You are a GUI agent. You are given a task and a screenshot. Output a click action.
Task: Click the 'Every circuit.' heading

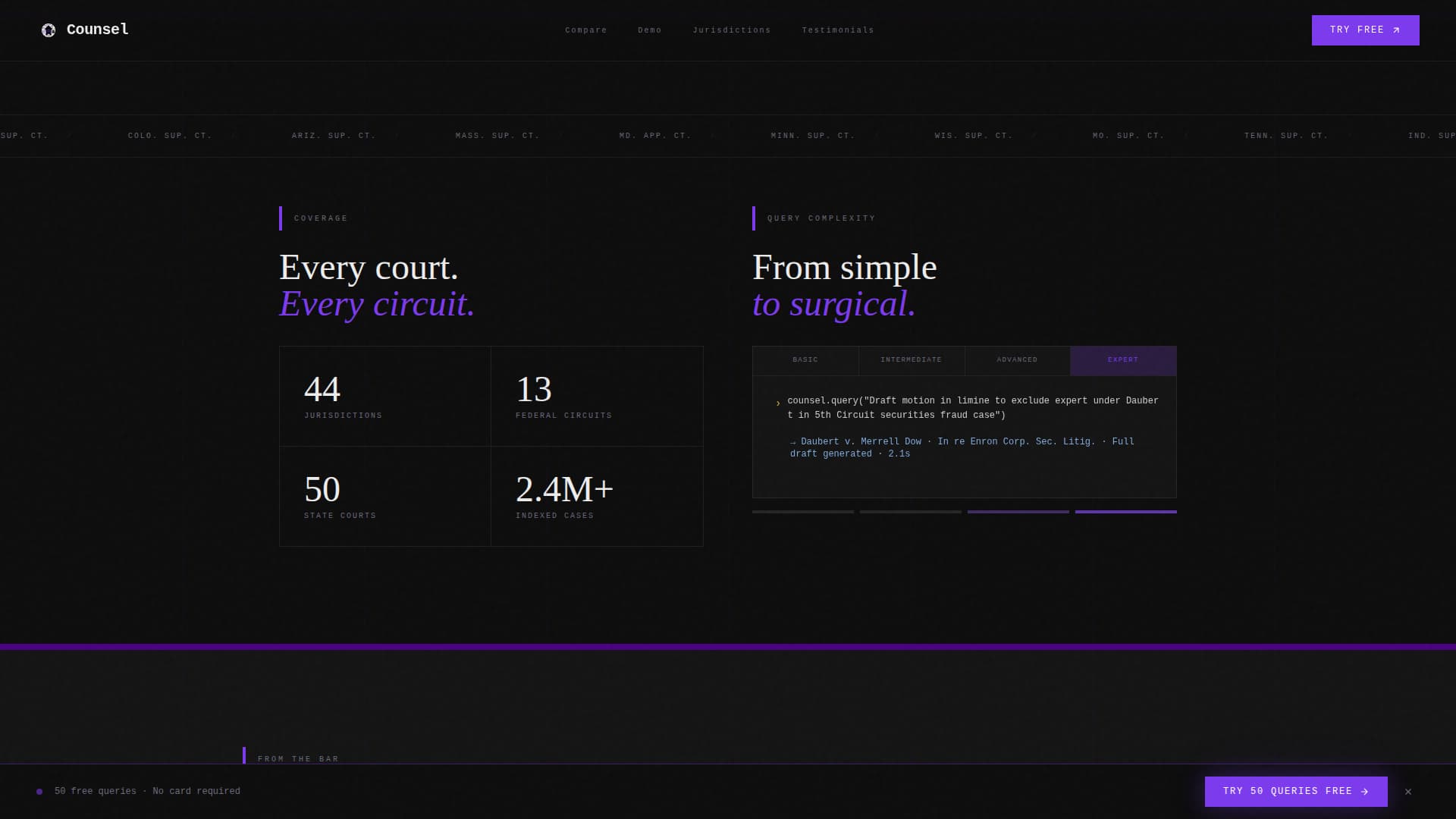point(377,304)
